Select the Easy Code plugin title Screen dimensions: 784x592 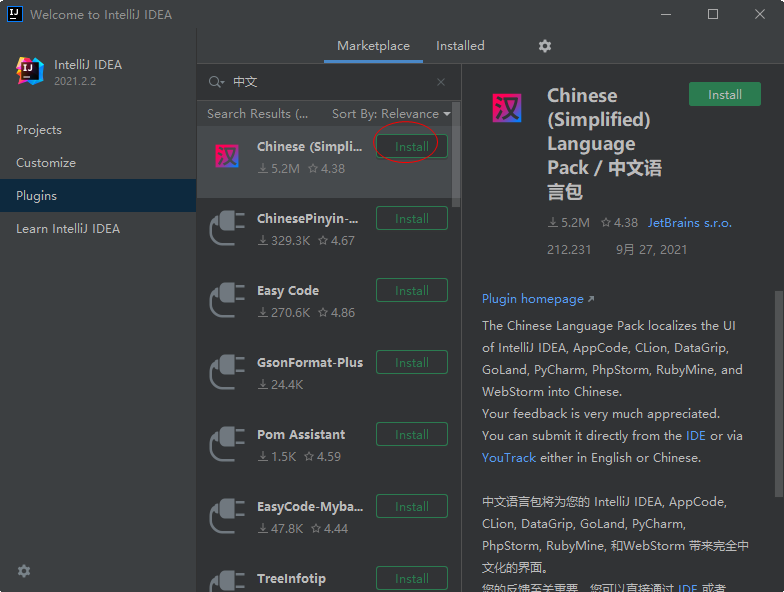point(288,290)
